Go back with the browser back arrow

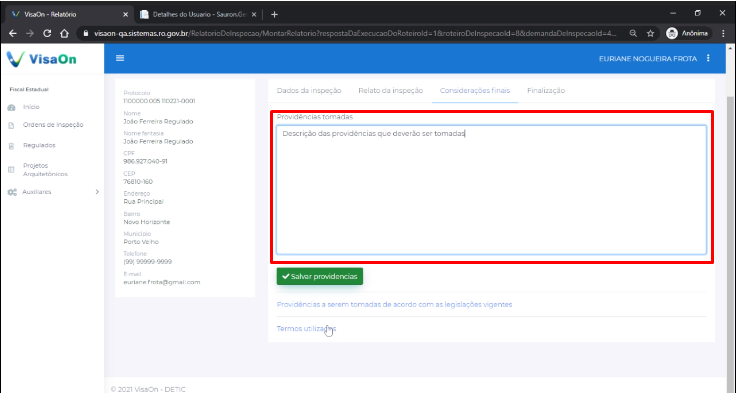click(x=13, y=33)
